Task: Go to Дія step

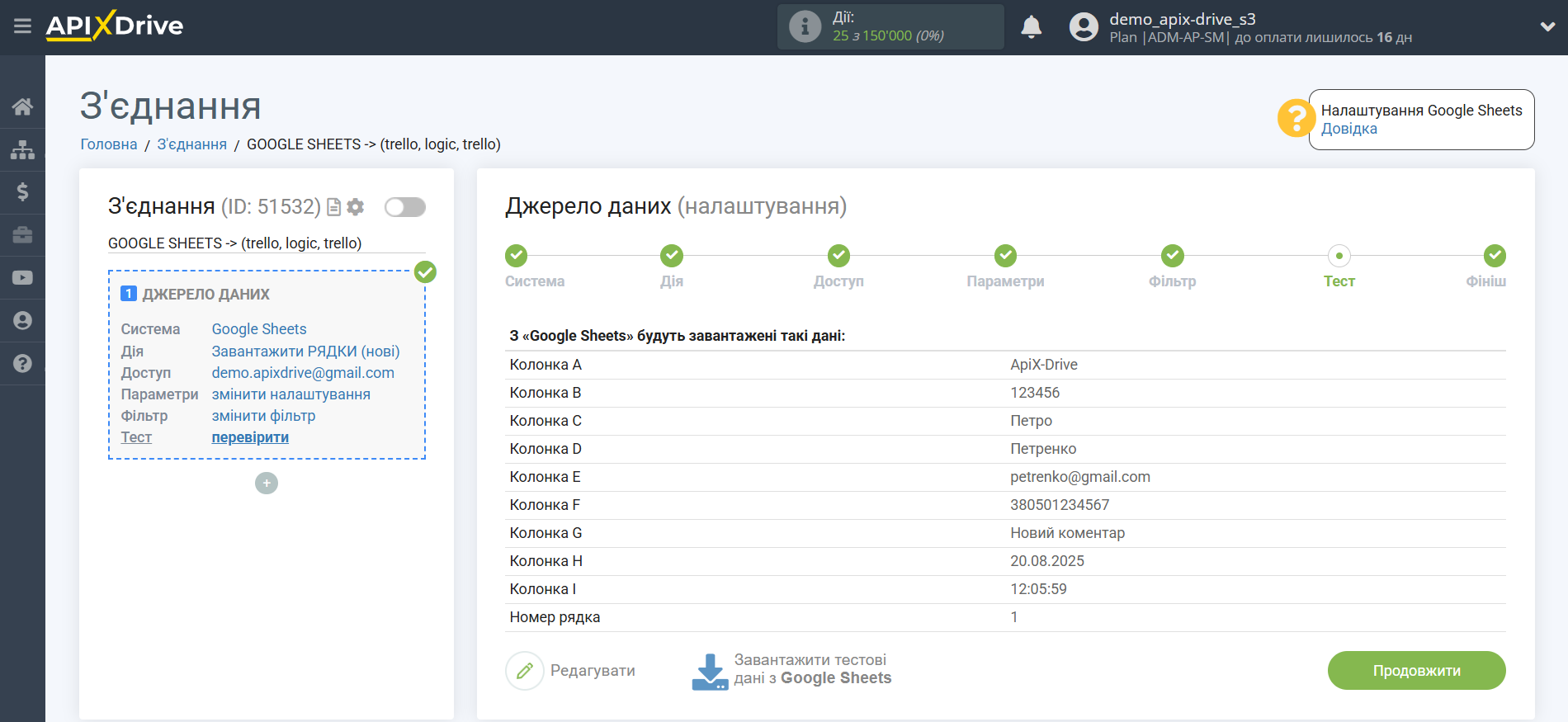Action: (x=672, y=256)
